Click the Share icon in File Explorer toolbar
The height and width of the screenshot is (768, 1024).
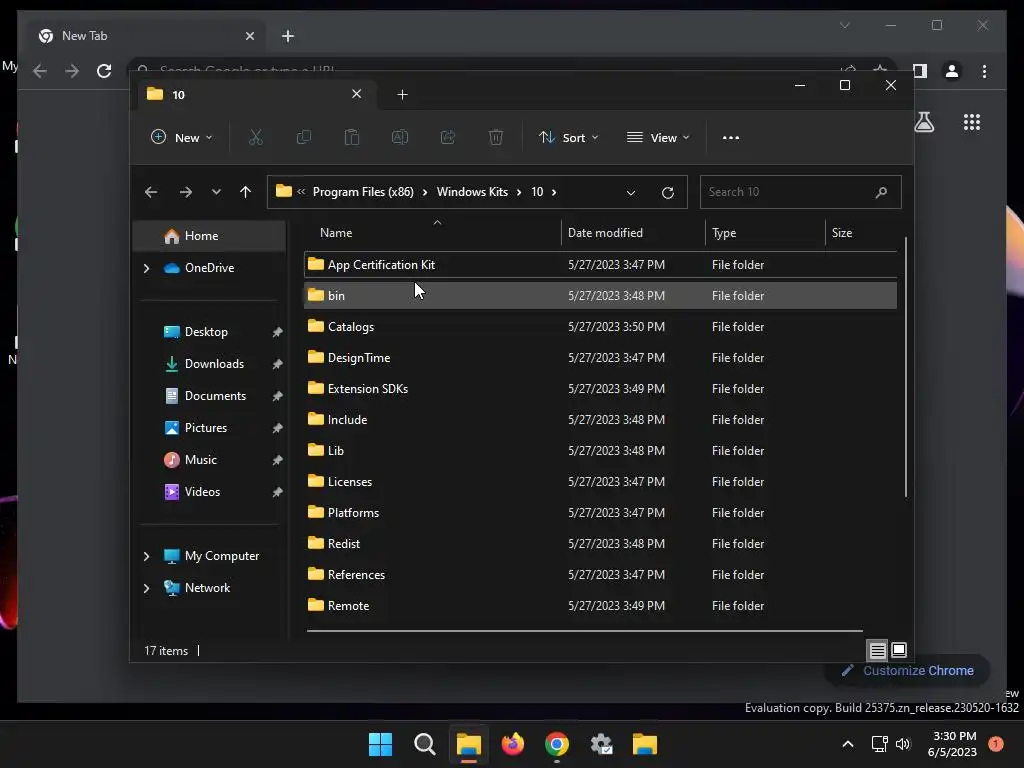pos(448,137)
